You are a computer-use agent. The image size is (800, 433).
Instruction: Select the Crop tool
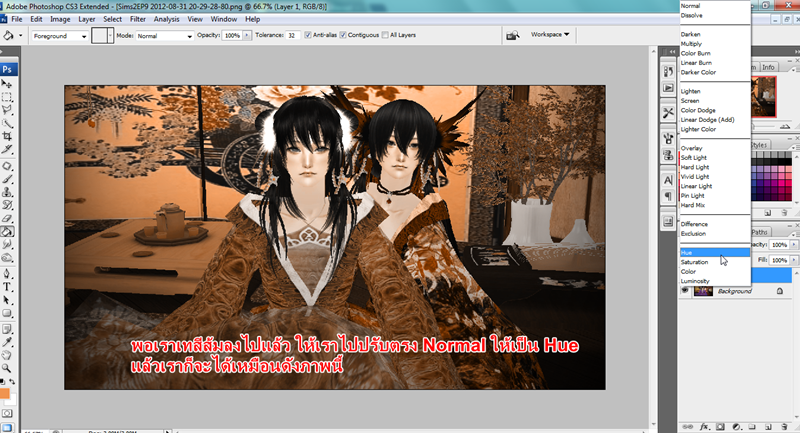point(7,136)
